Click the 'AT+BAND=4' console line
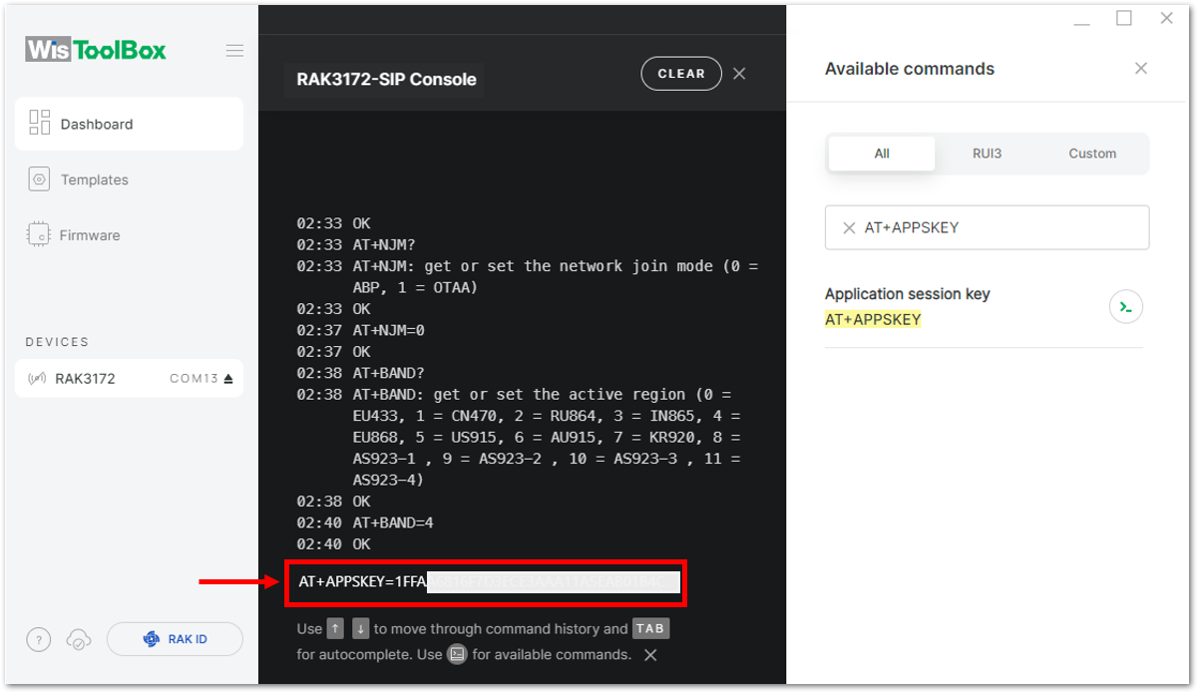This screenshot has width=1198, height=693. [393, 523]
